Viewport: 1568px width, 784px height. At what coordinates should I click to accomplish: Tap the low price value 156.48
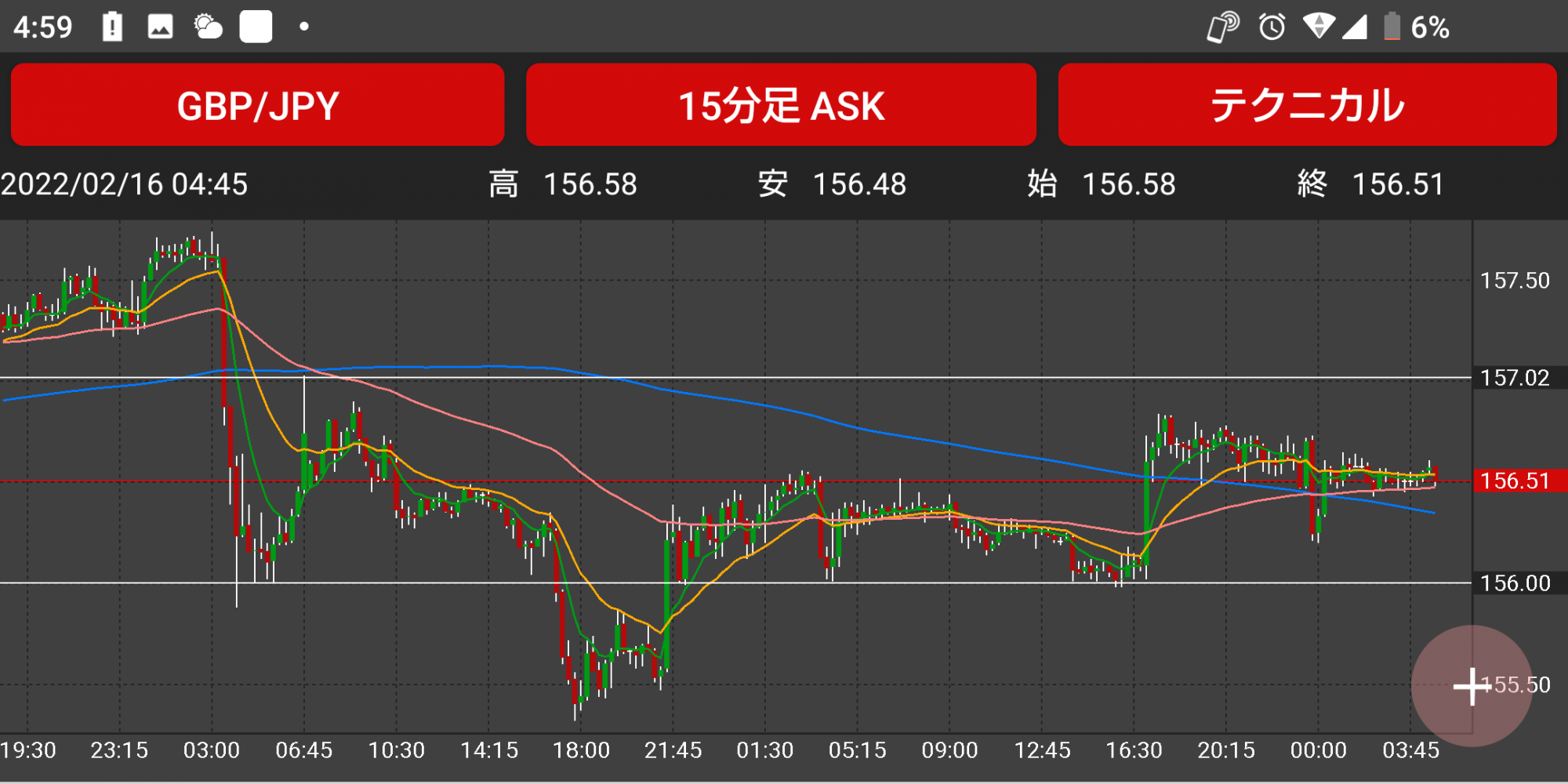point(859,185)
